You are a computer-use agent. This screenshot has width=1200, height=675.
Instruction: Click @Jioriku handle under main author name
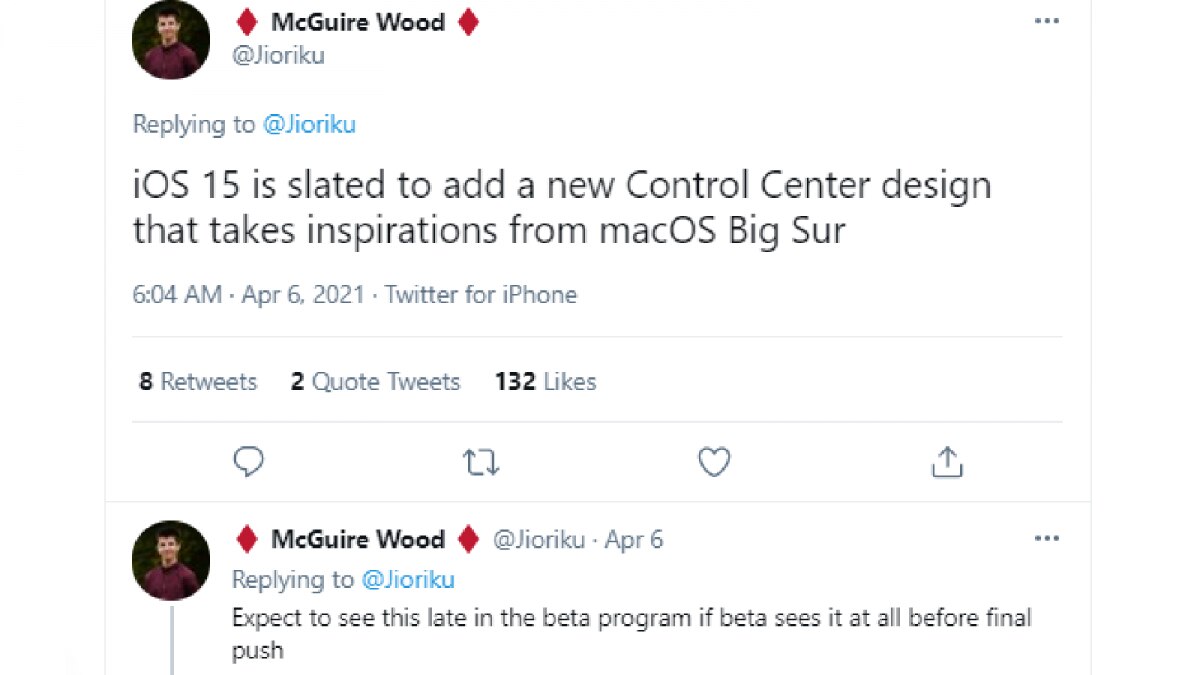(x=278, y=56)
